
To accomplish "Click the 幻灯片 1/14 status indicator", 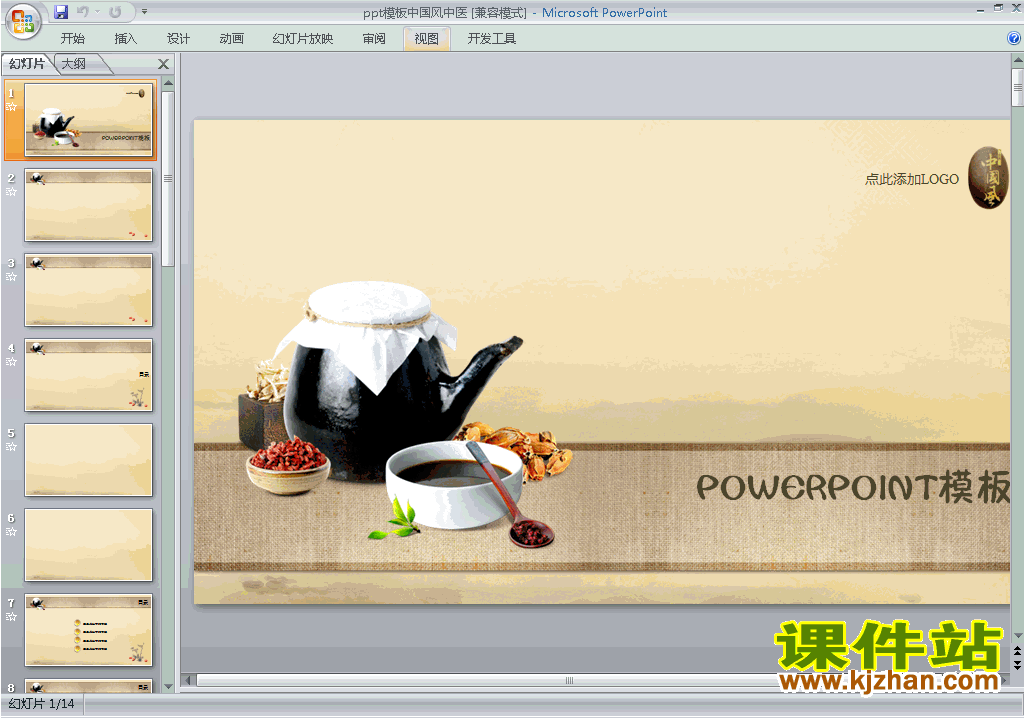I will [x=42, y=704].
